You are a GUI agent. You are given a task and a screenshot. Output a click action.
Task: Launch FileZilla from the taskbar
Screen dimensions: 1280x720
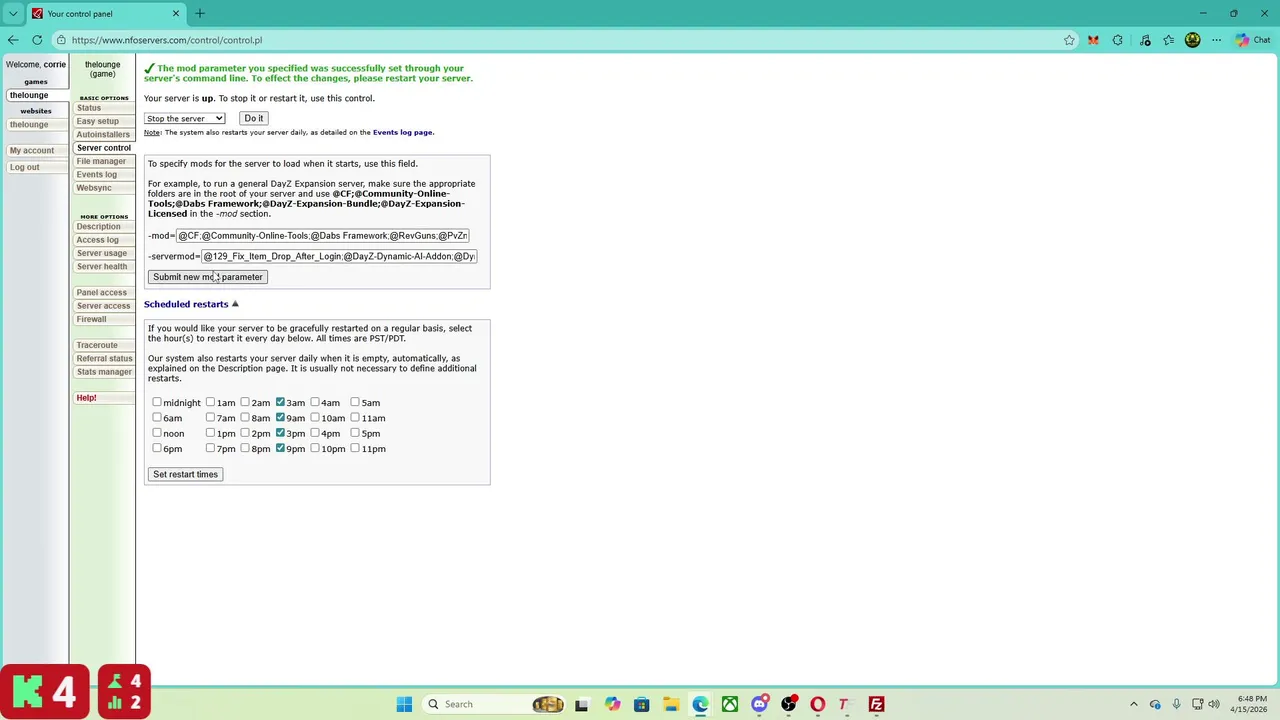tap(876, 704)
